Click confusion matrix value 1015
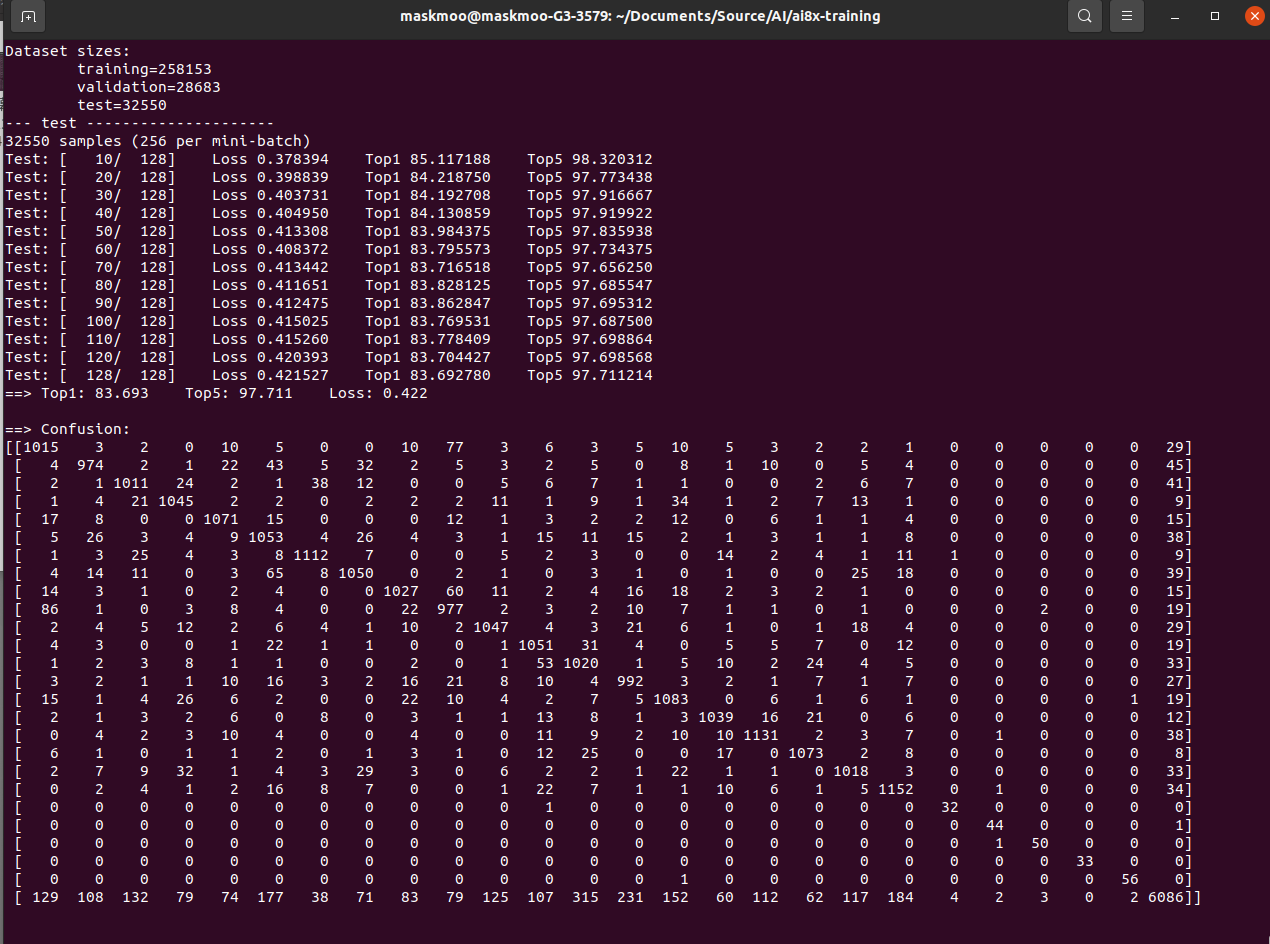Screen dimensions: 1270x944 pos(41,447)
